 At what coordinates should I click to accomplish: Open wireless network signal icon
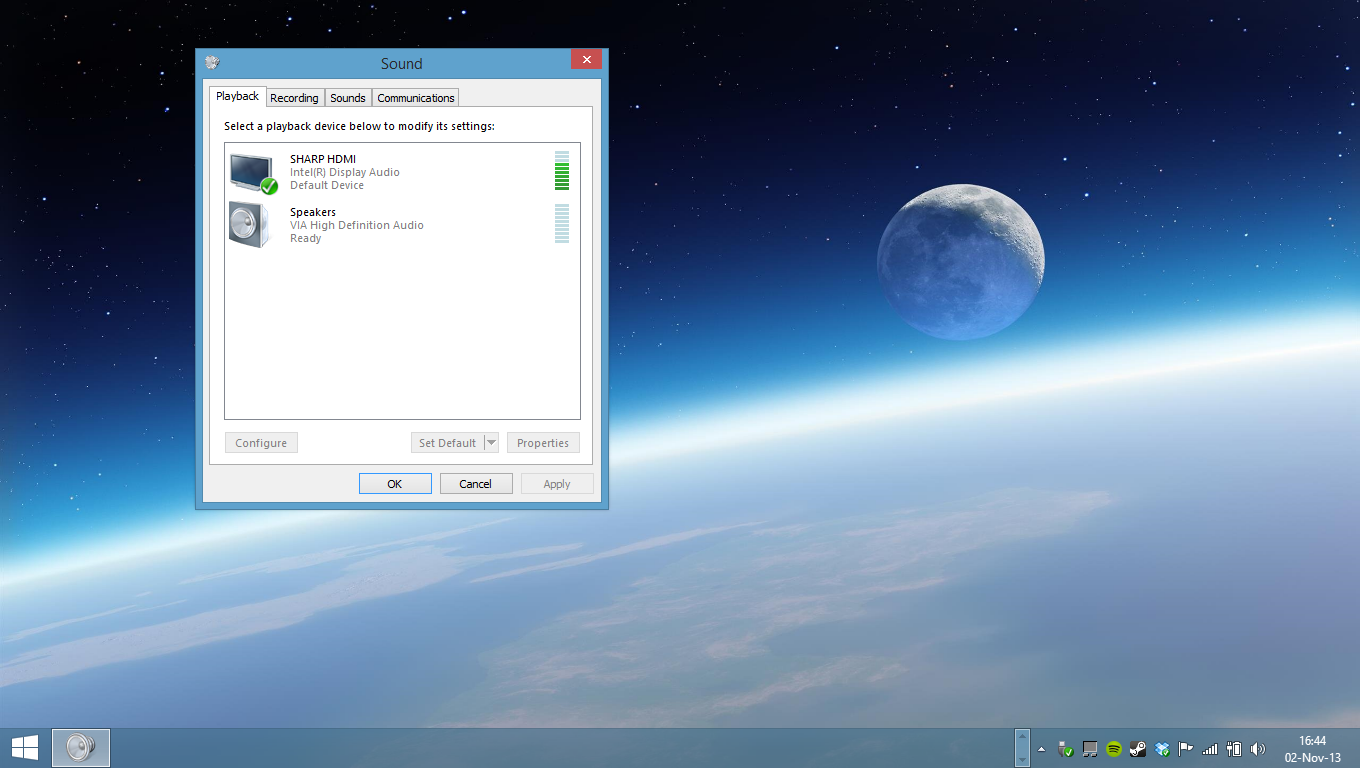click(1210, 748)
